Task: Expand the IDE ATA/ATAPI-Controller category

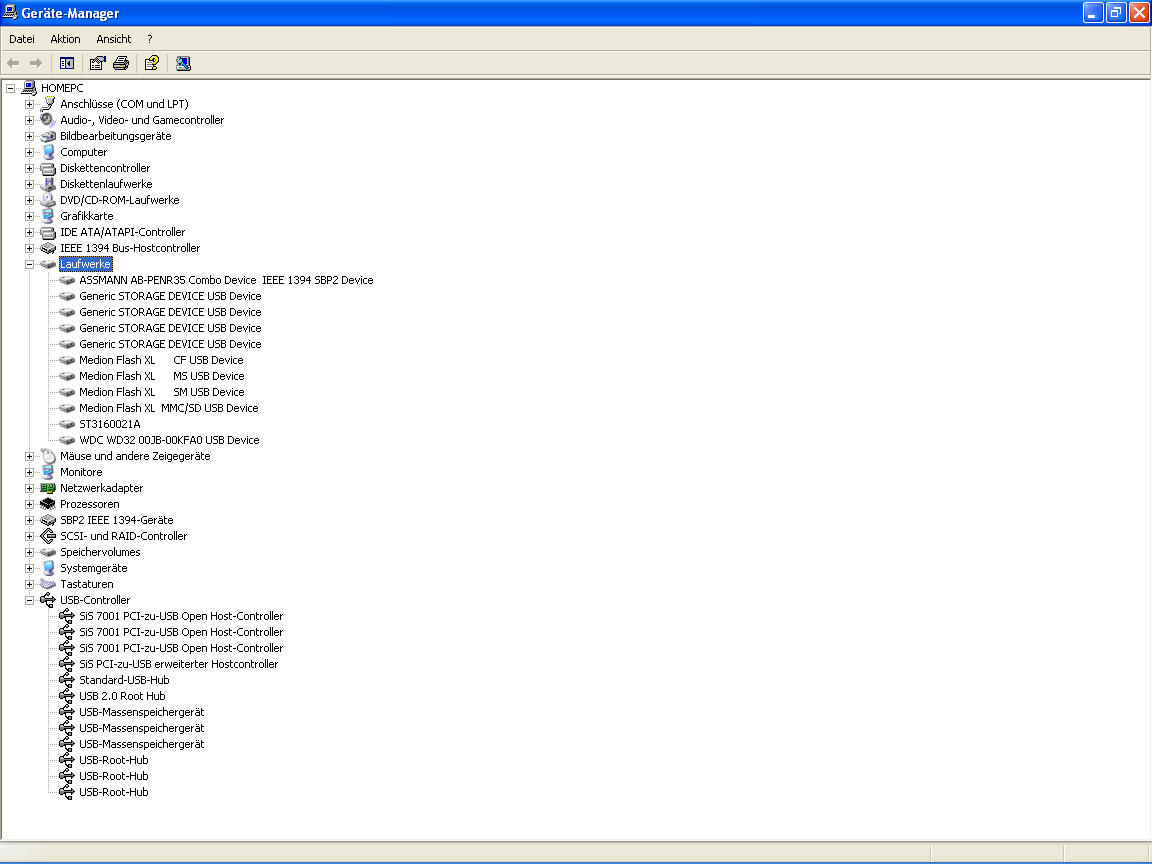Action: click(x=29, y=232)
